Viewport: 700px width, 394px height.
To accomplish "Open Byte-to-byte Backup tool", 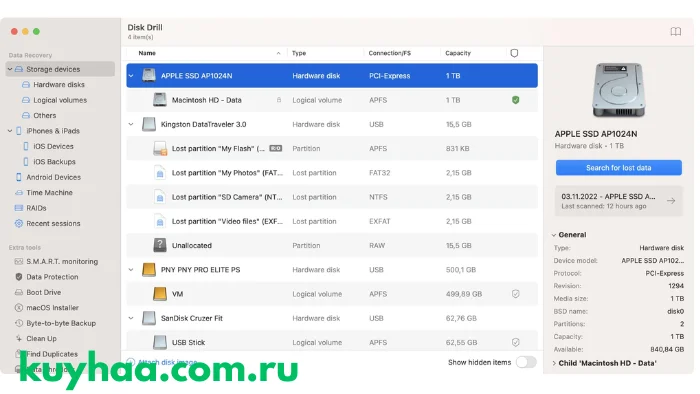I will [55, 323].
